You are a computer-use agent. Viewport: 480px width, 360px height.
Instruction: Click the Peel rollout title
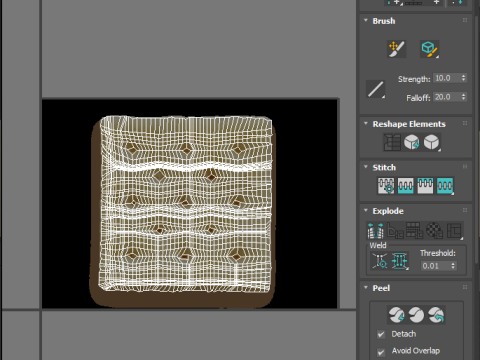(381, 288)
